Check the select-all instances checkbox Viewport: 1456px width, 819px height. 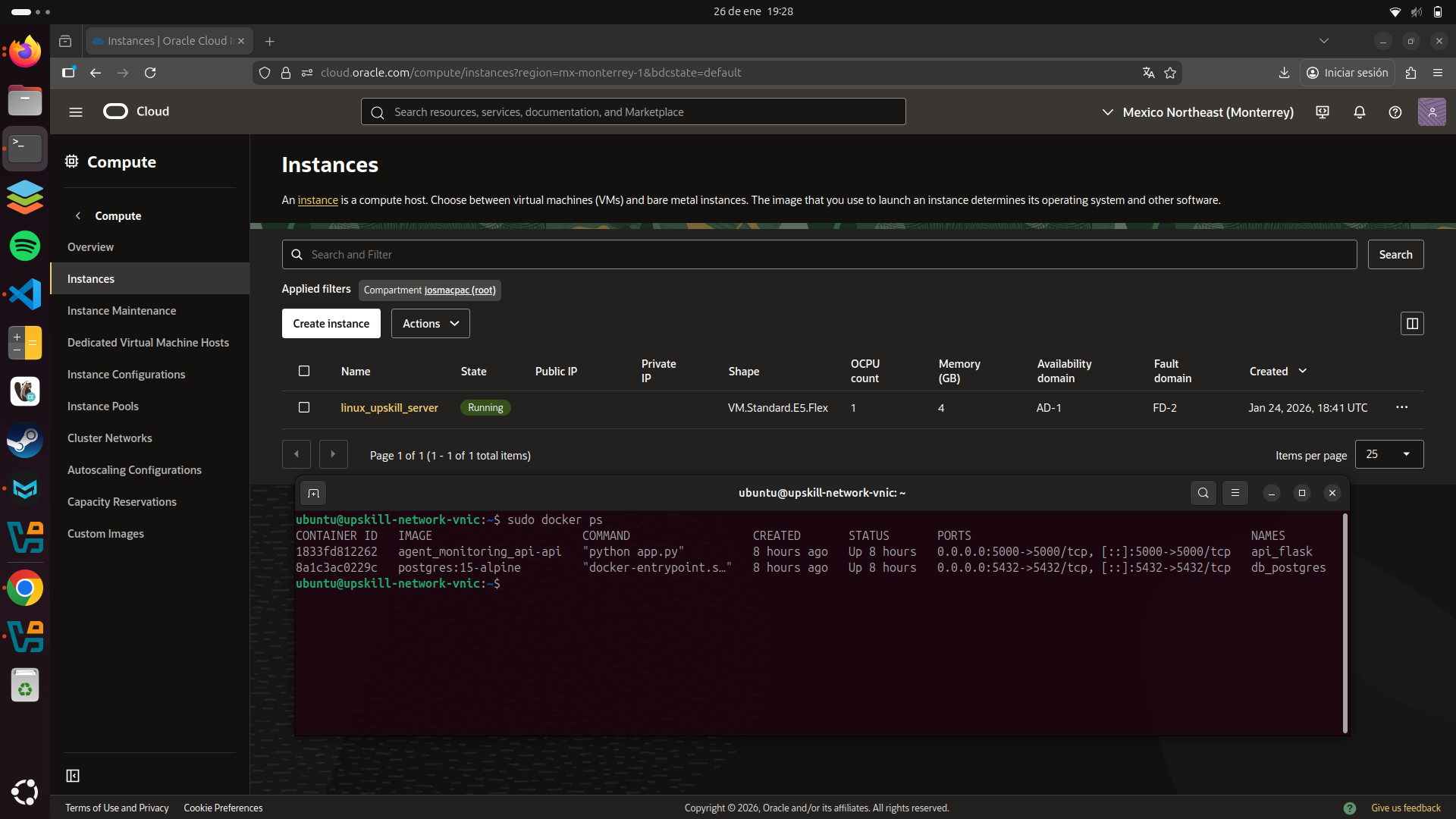click(x=303, y=371)
